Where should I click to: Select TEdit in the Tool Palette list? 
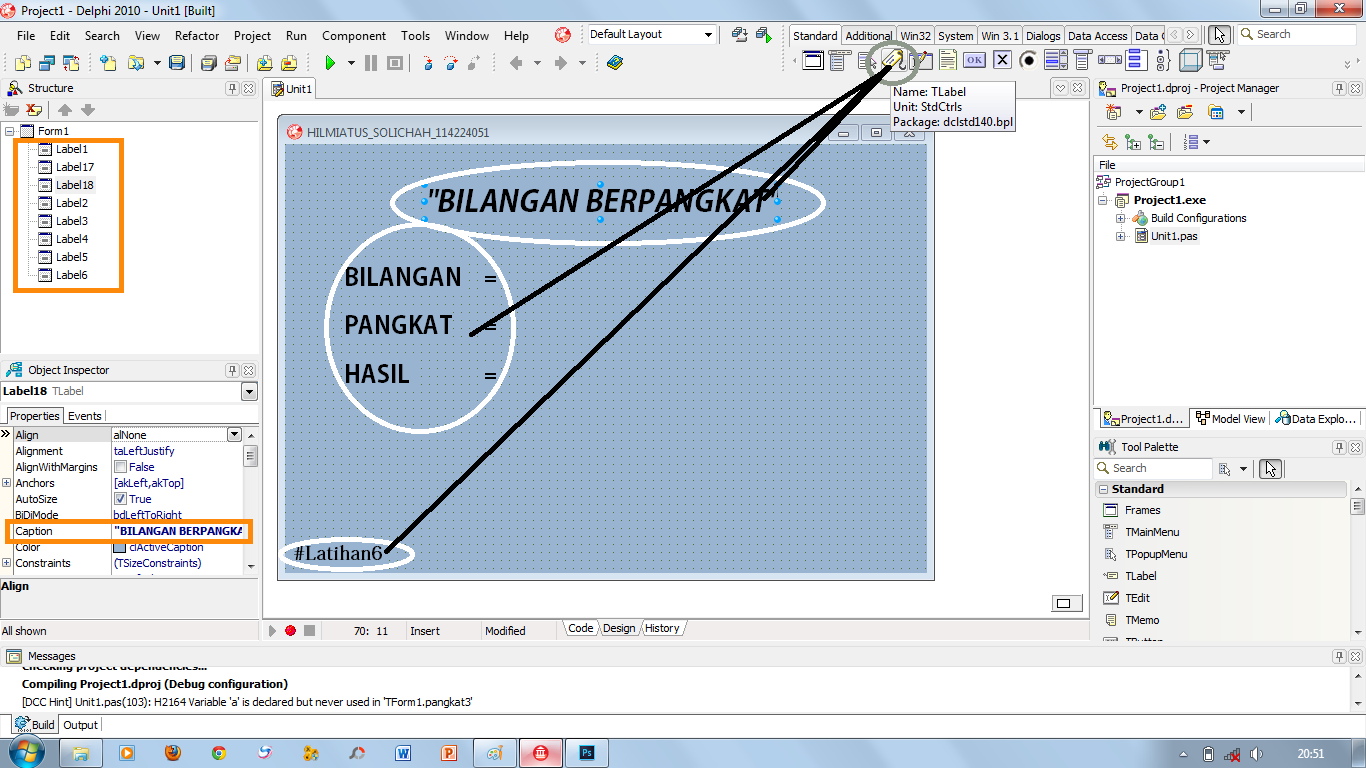coord(1137,598)
